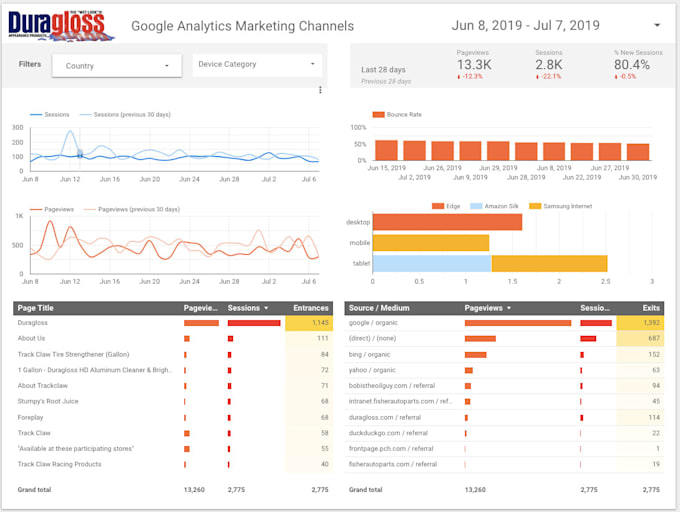Click the Jun 30, 2019 bounce rate bar
680x512 pixels.
click(638, 152)
